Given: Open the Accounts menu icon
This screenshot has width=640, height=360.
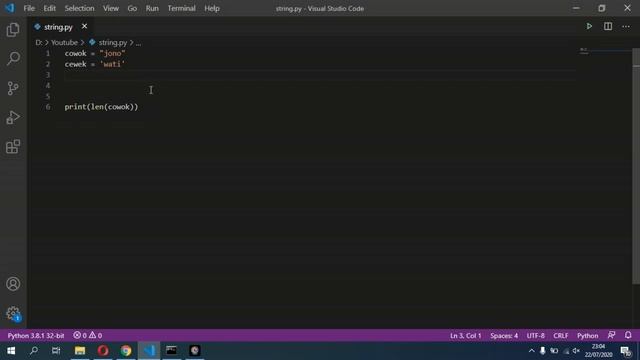Looking at the screenshot, I should pos(13,284).
